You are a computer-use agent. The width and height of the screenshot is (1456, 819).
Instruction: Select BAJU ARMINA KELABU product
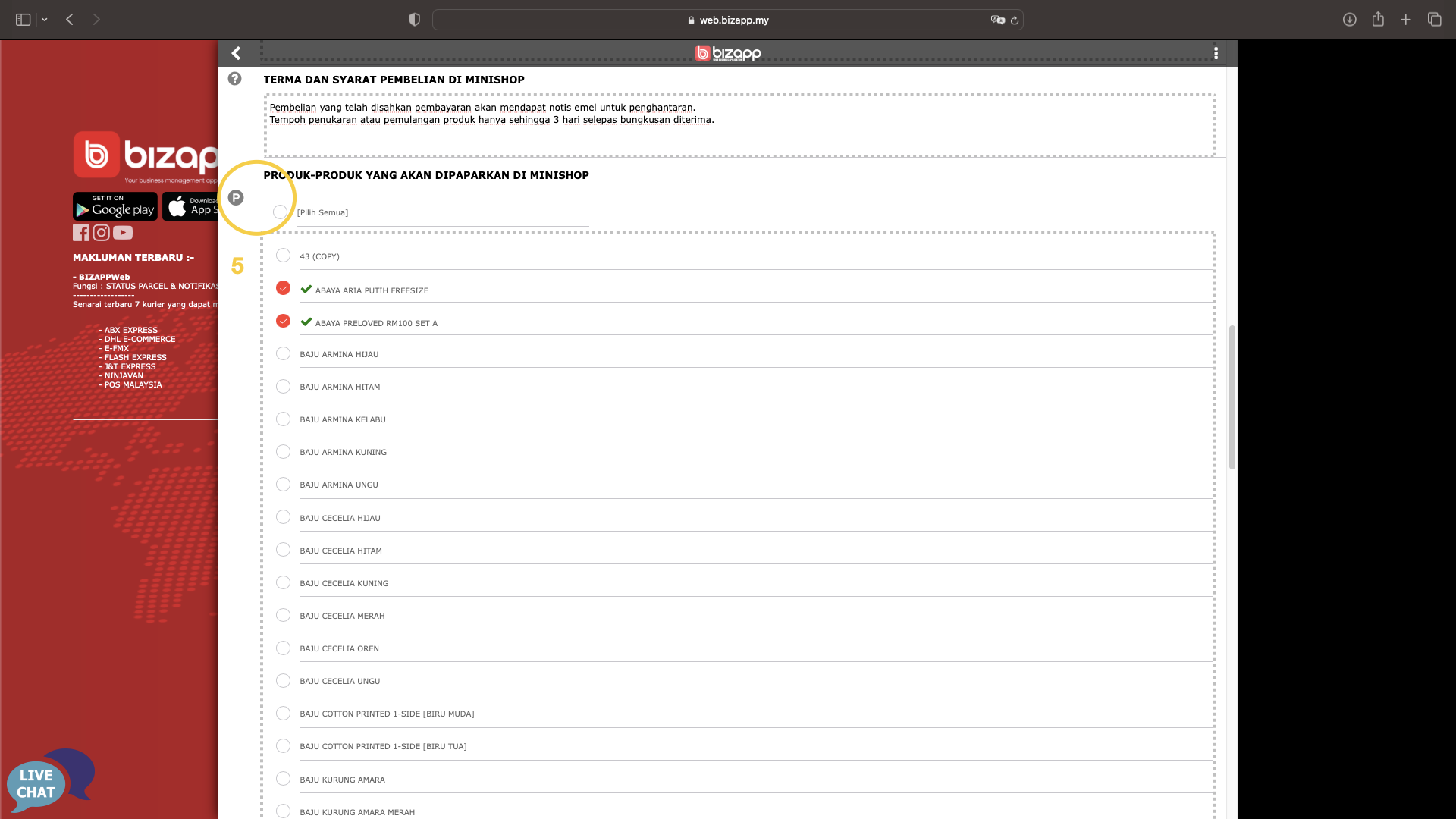point(283,419)
